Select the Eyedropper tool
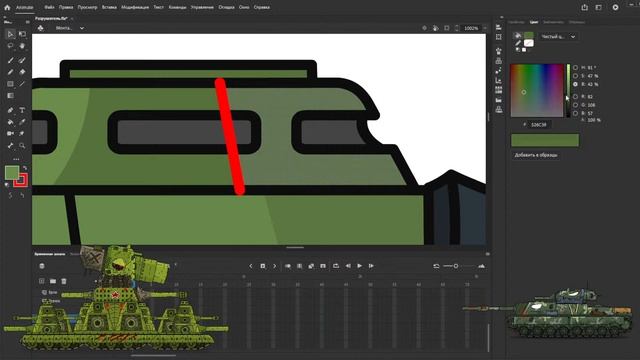 coord(22,122)
